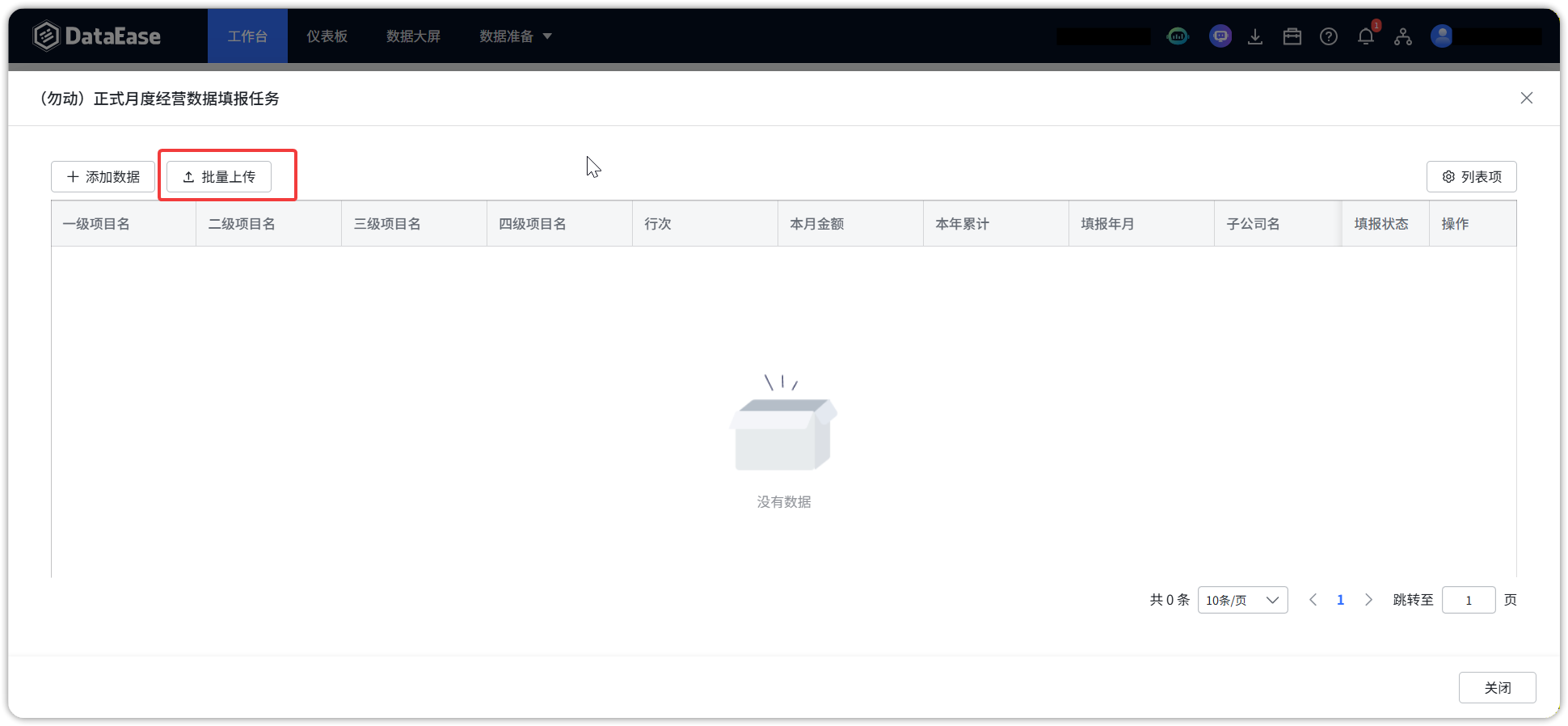The width and height of the screenshot is (1568, 726).
Task: Click the 添加数据 button
Action: 103,177
